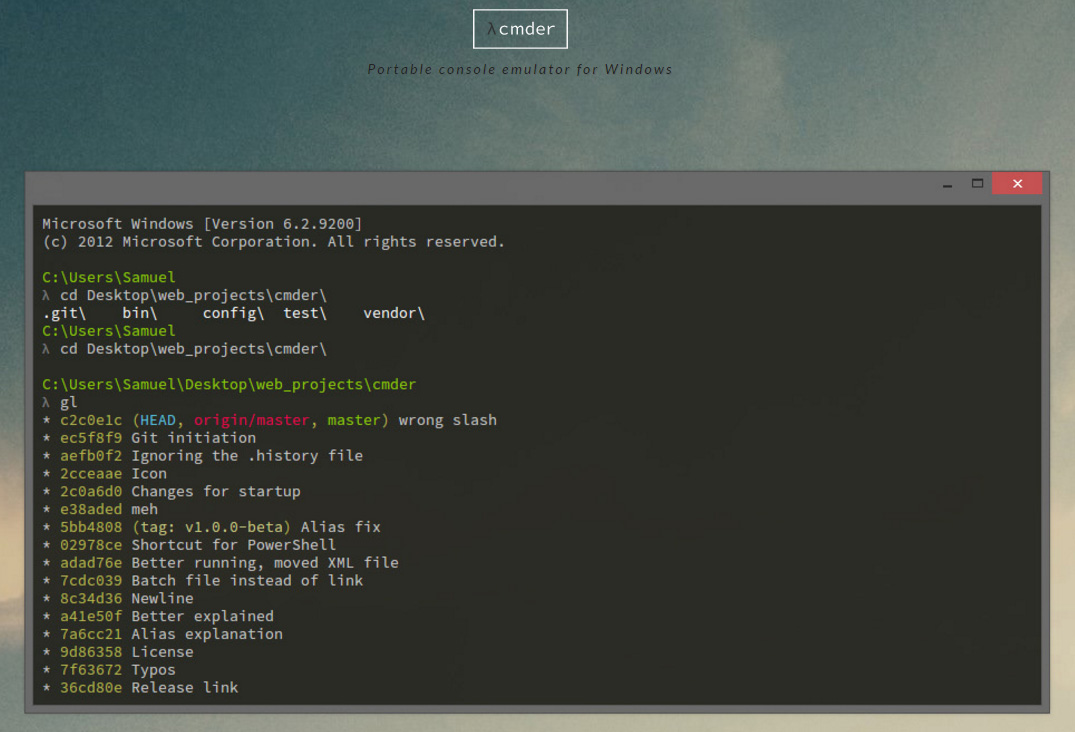Click commit hash 7cdc039
1075x732 pixels.
coord(91,581)
